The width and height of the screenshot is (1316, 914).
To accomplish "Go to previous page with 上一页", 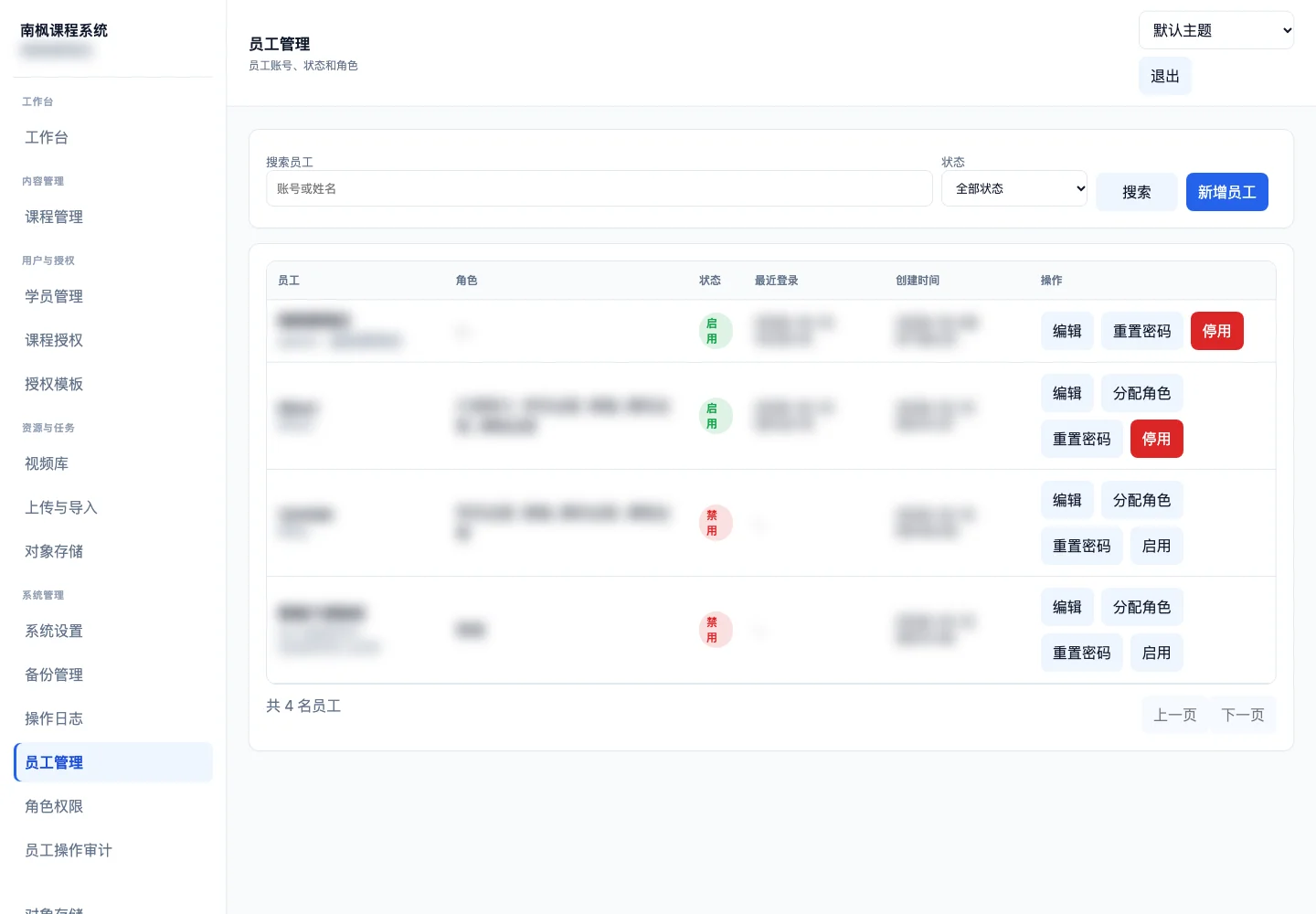I will point(1174,715).
